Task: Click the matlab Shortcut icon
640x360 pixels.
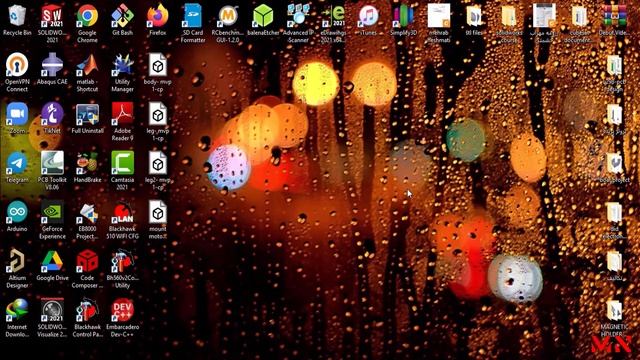Action: click(87, 65)
